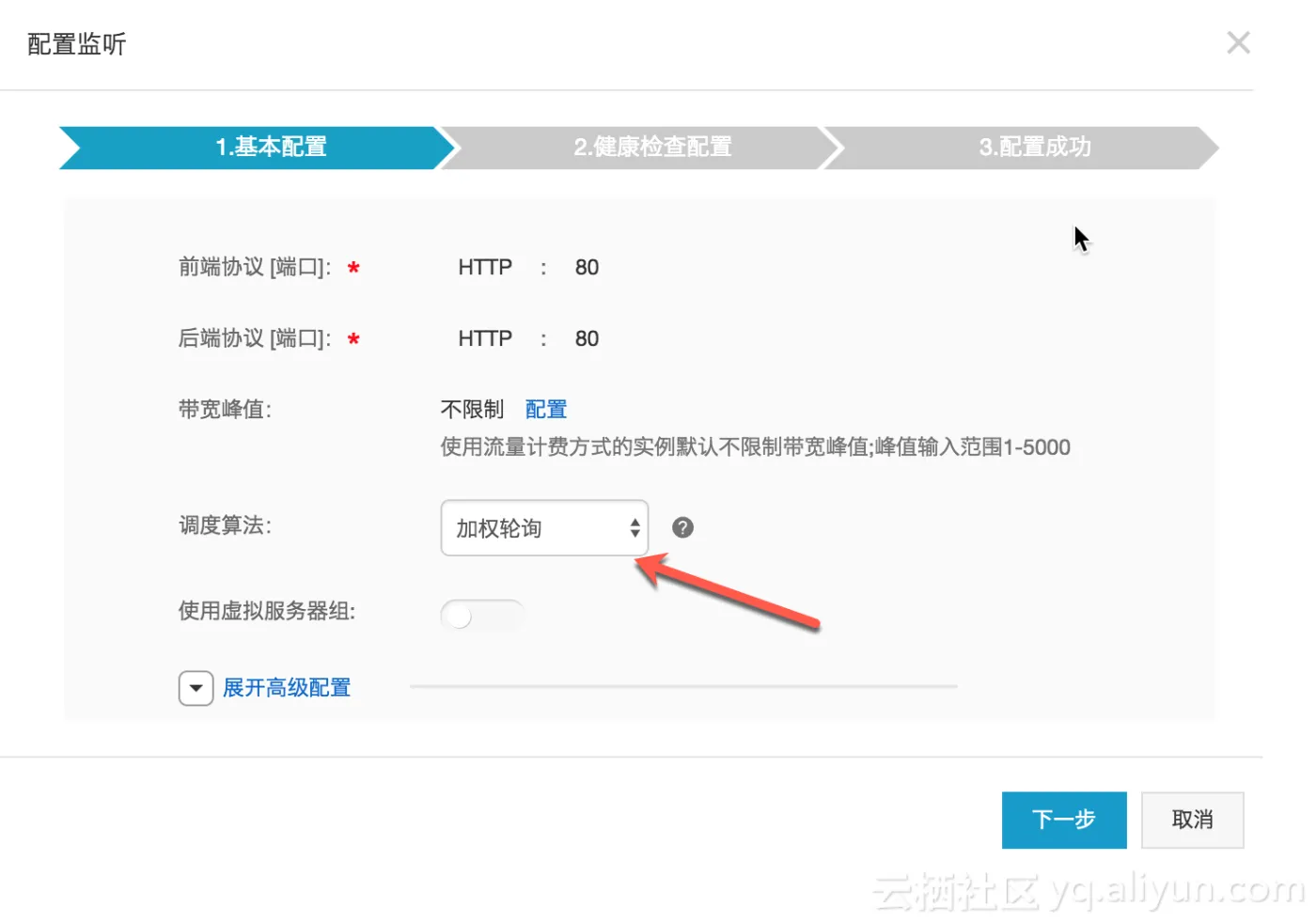Open the 加权轮询 scheduling algorithm dropdown

[x=544, y=528]
